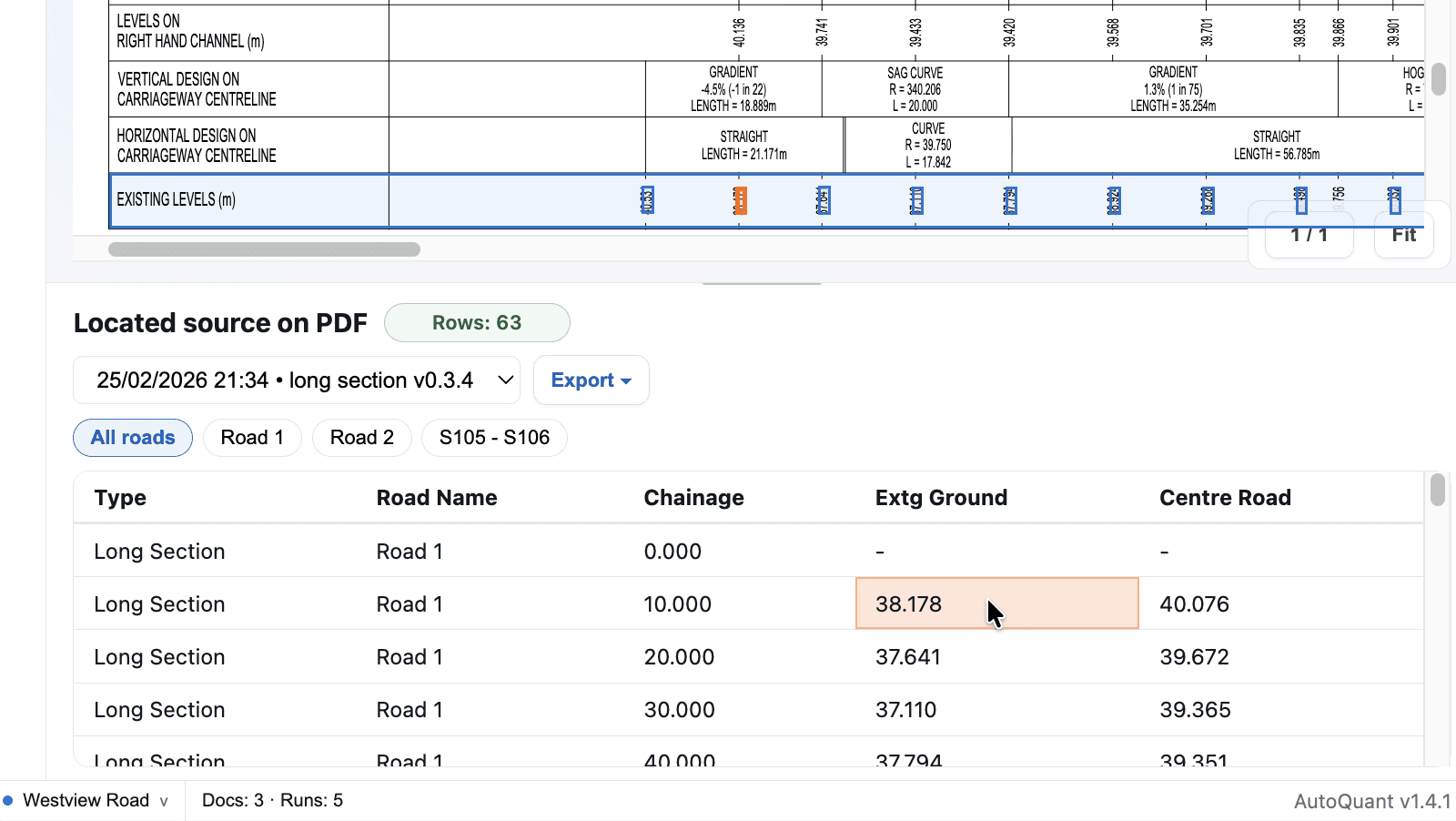Select the 37.110 Extg Ground cell

point(997,709)
